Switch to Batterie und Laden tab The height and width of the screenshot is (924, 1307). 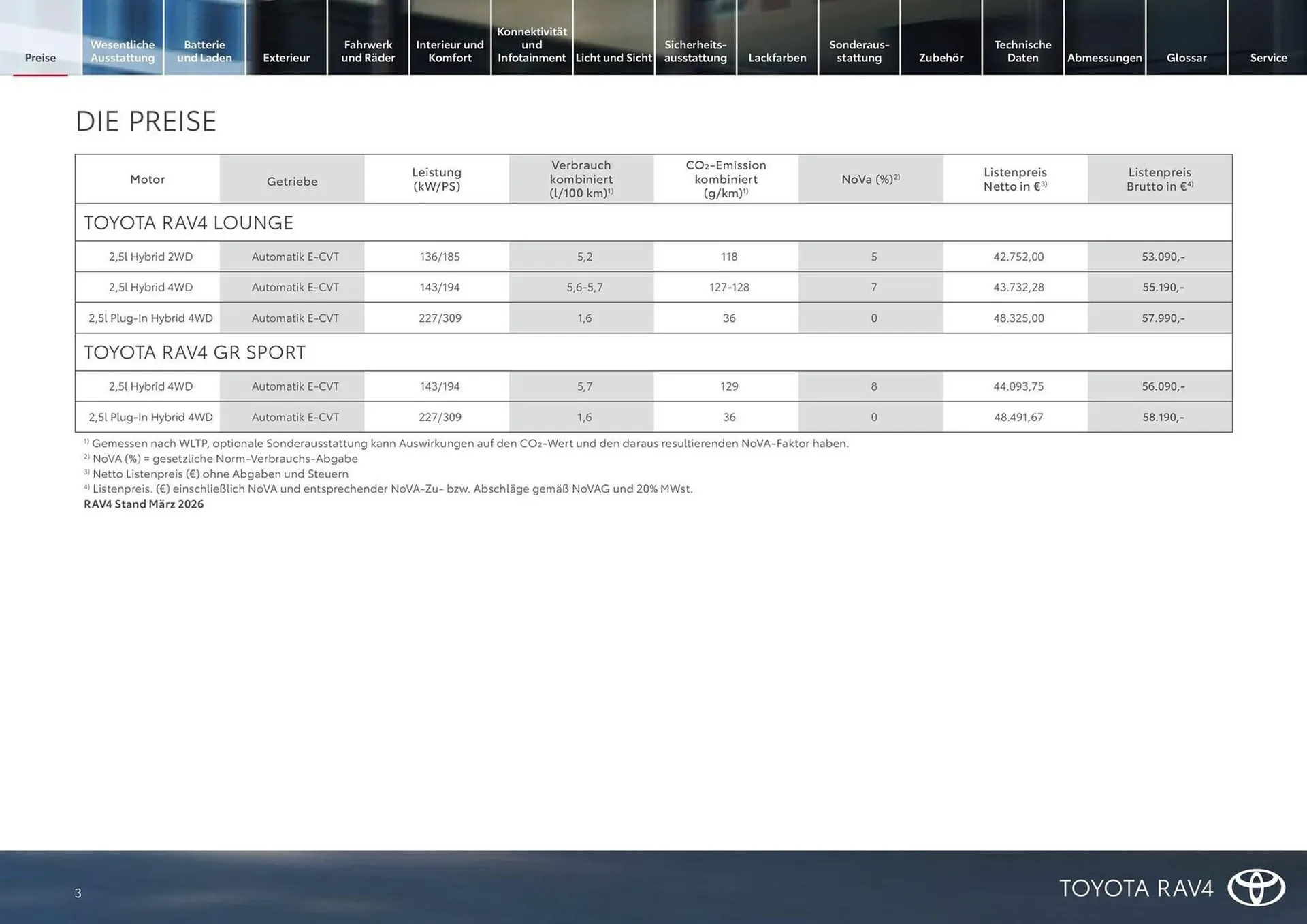click(x=204, y=51)
